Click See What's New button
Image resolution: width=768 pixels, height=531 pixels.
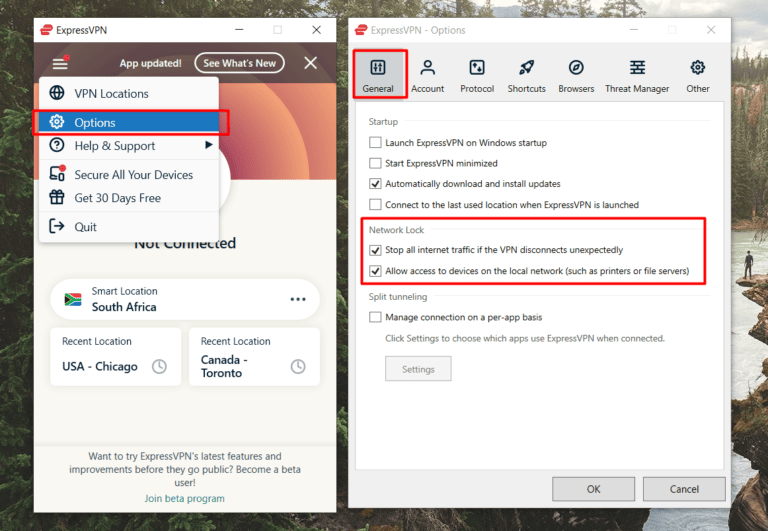coord(240,63)
